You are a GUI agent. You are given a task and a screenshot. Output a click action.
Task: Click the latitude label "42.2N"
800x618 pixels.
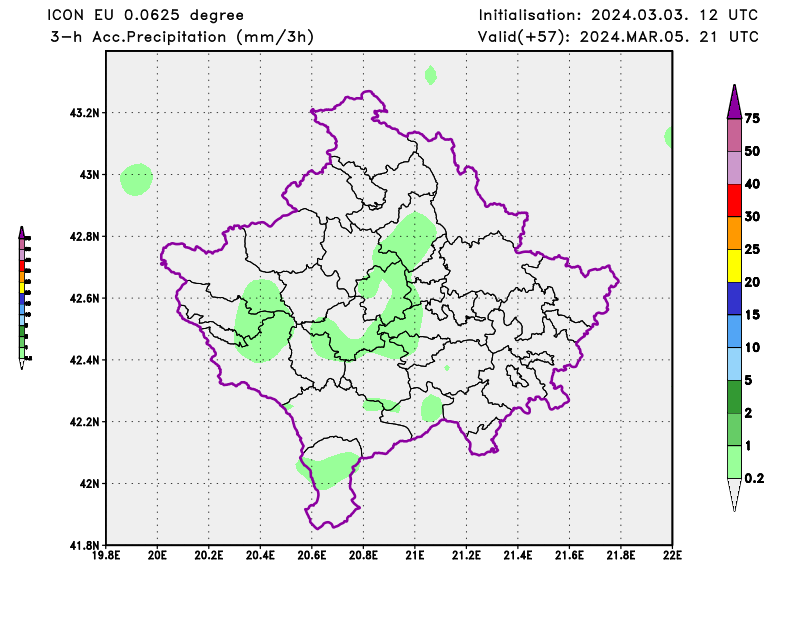pos(84,422)
